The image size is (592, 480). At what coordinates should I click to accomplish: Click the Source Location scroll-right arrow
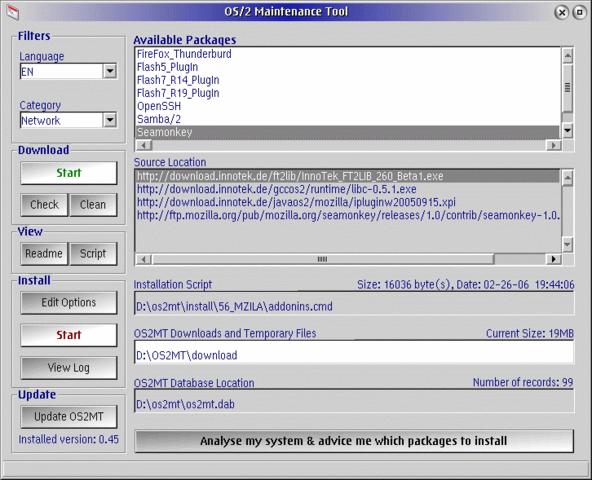click(x=553, y=259)
